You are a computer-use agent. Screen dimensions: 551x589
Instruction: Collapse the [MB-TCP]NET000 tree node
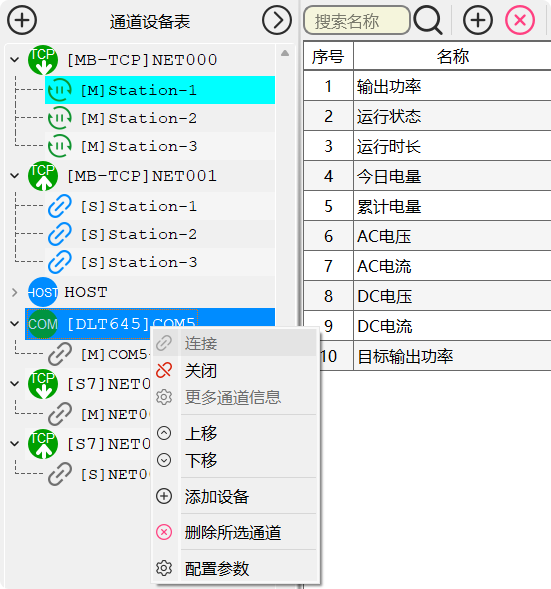15,60
